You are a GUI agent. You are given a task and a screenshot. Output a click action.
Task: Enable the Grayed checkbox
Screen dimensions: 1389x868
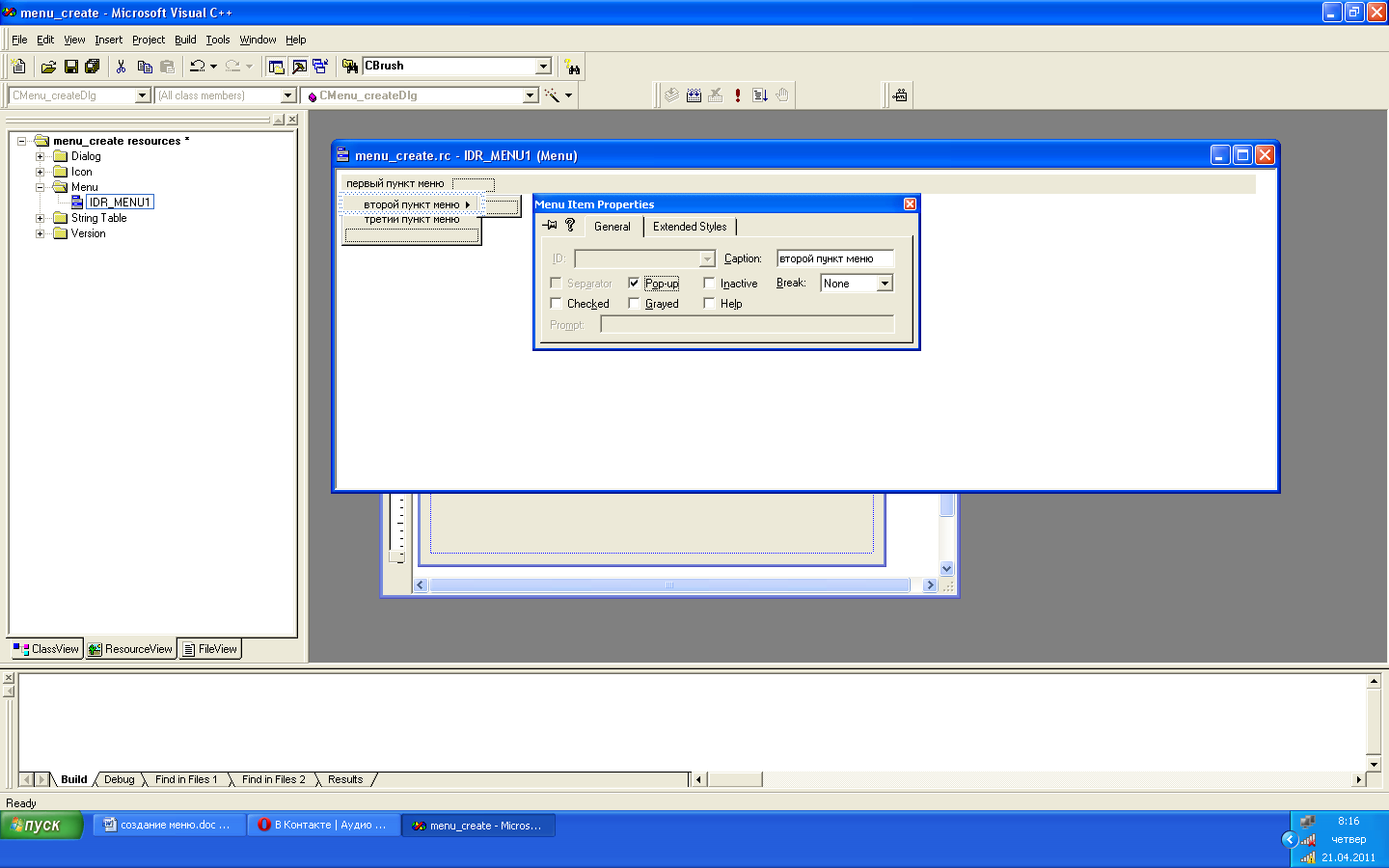634,303
